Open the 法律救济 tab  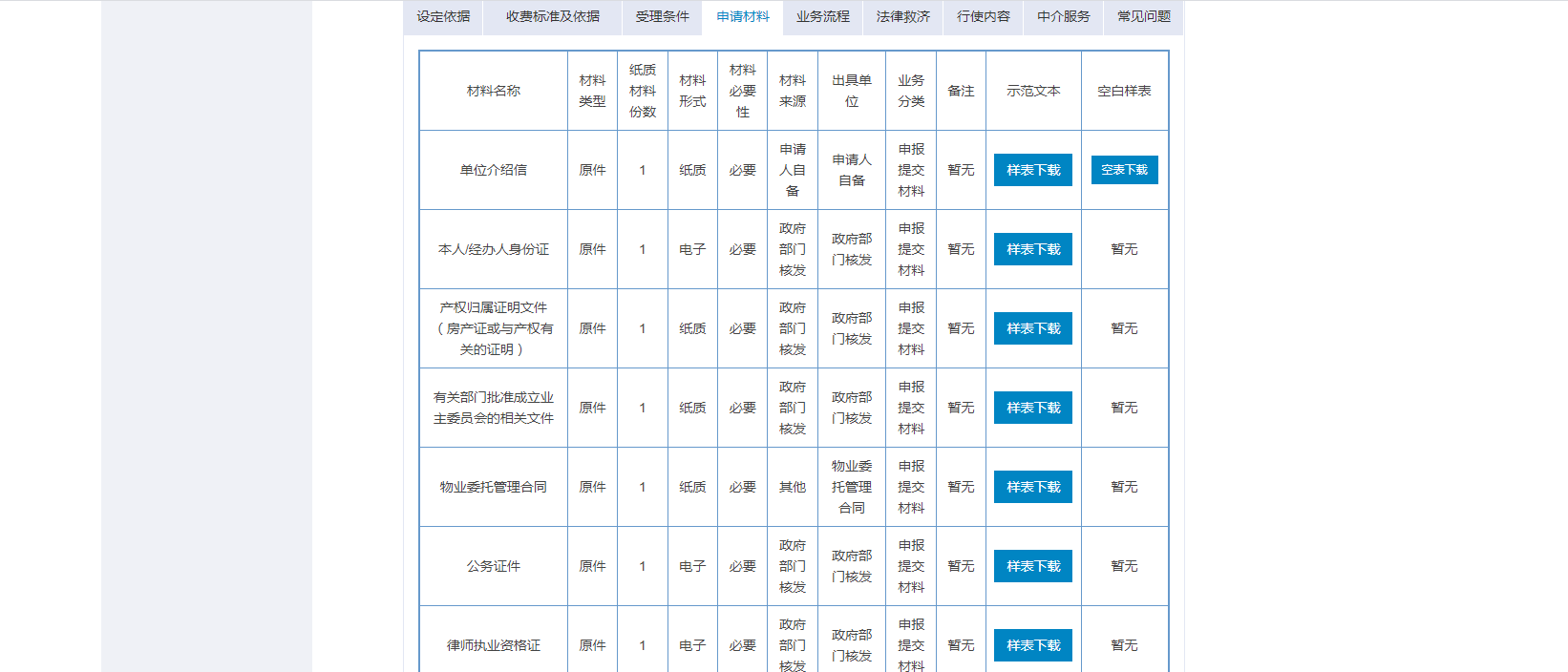[902, 17]
